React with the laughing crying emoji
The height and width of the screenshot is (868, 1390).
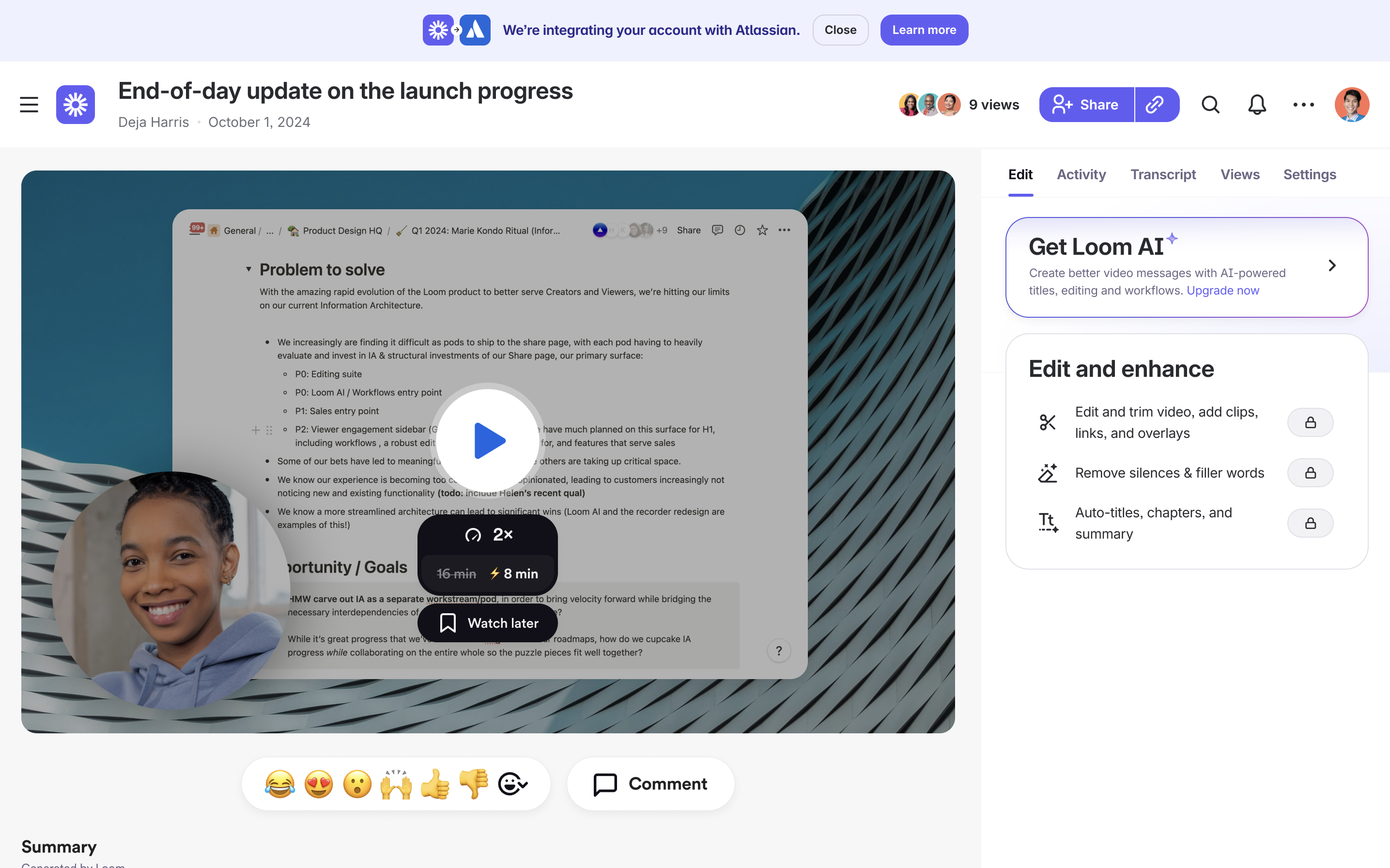279,784
